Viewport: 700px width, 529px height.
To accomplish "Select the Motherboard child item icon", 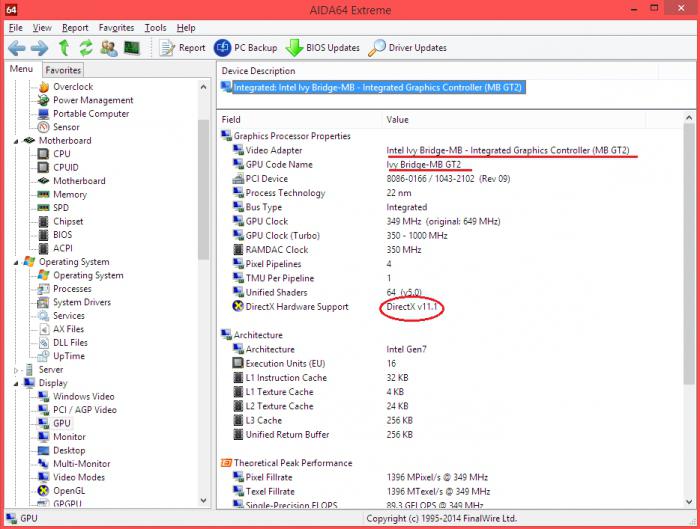I will tap(43, 181).
